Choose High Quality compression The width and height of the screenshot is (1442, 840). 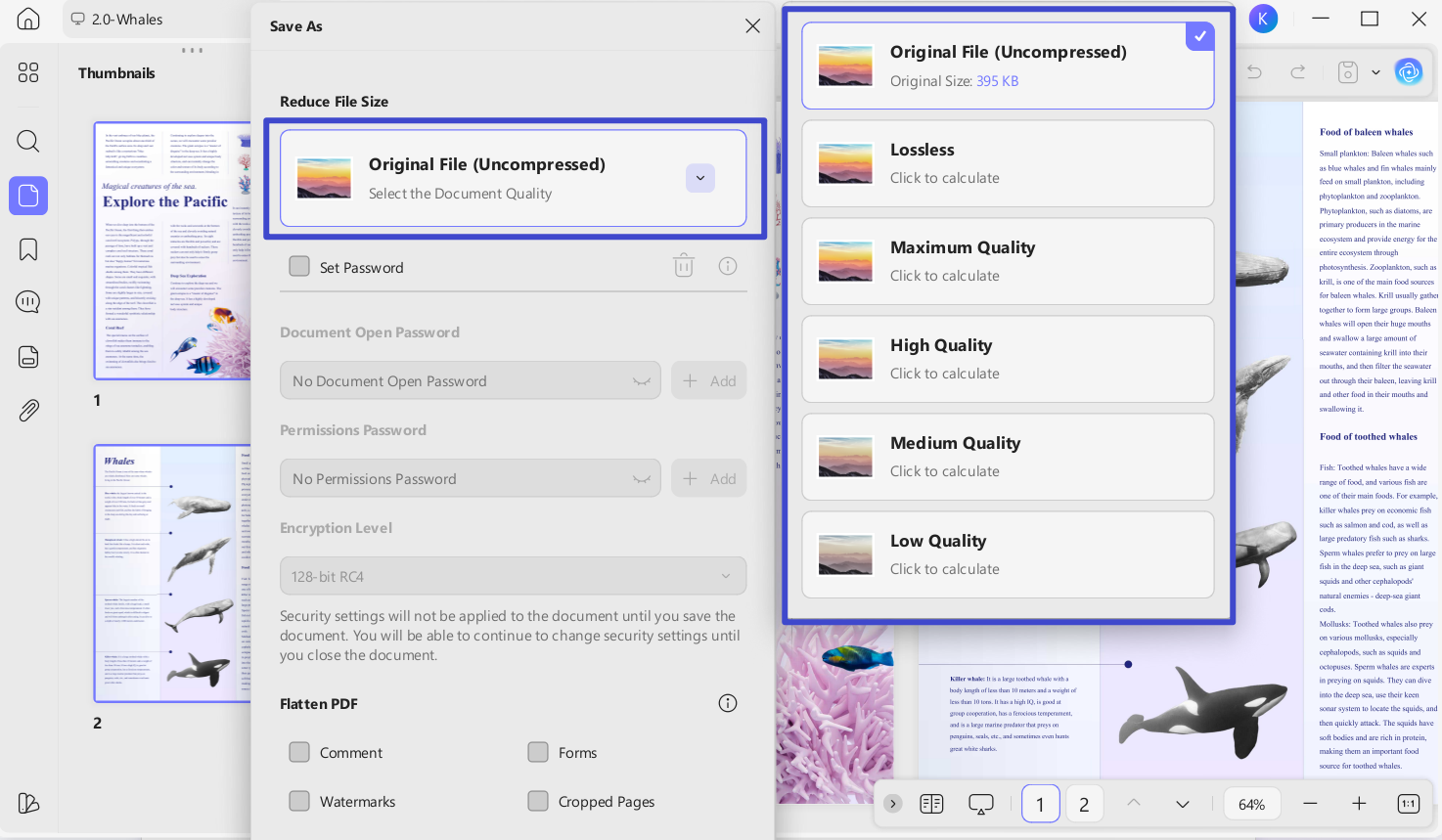(1008, 359)
